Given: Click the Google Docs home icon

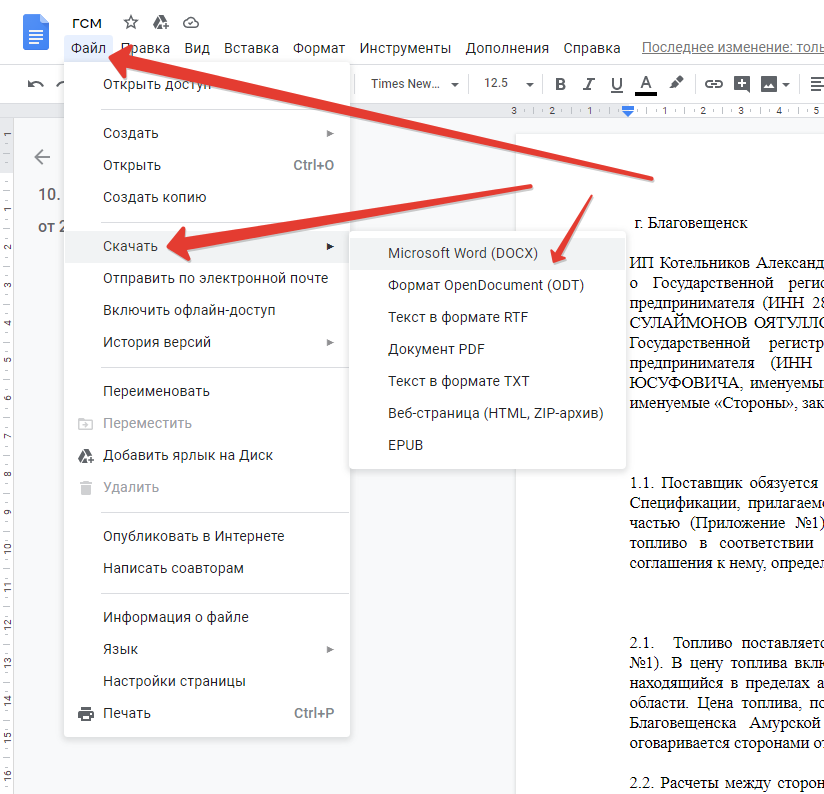Looking at the screenshot, I should click(37, 35).
